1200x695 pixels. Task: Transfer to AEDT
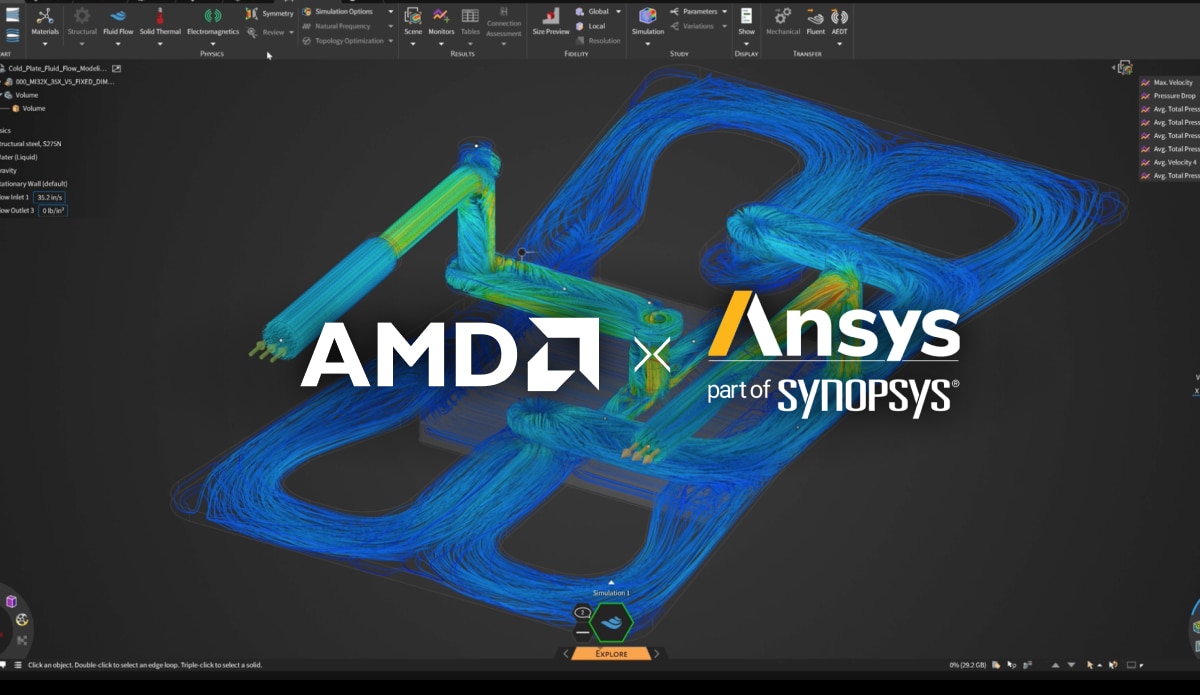(840, 20)
